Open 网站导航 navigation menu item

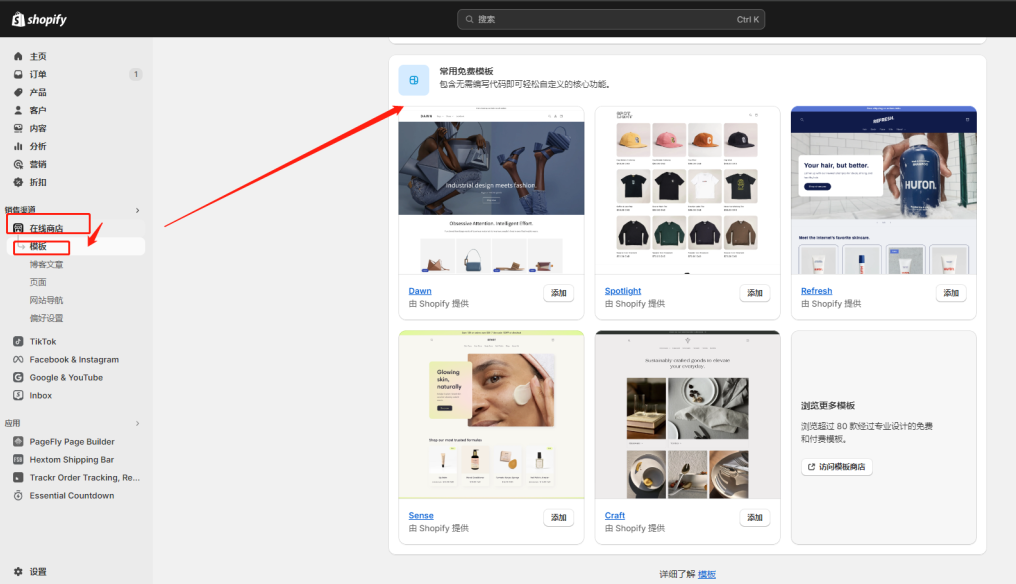49,300
